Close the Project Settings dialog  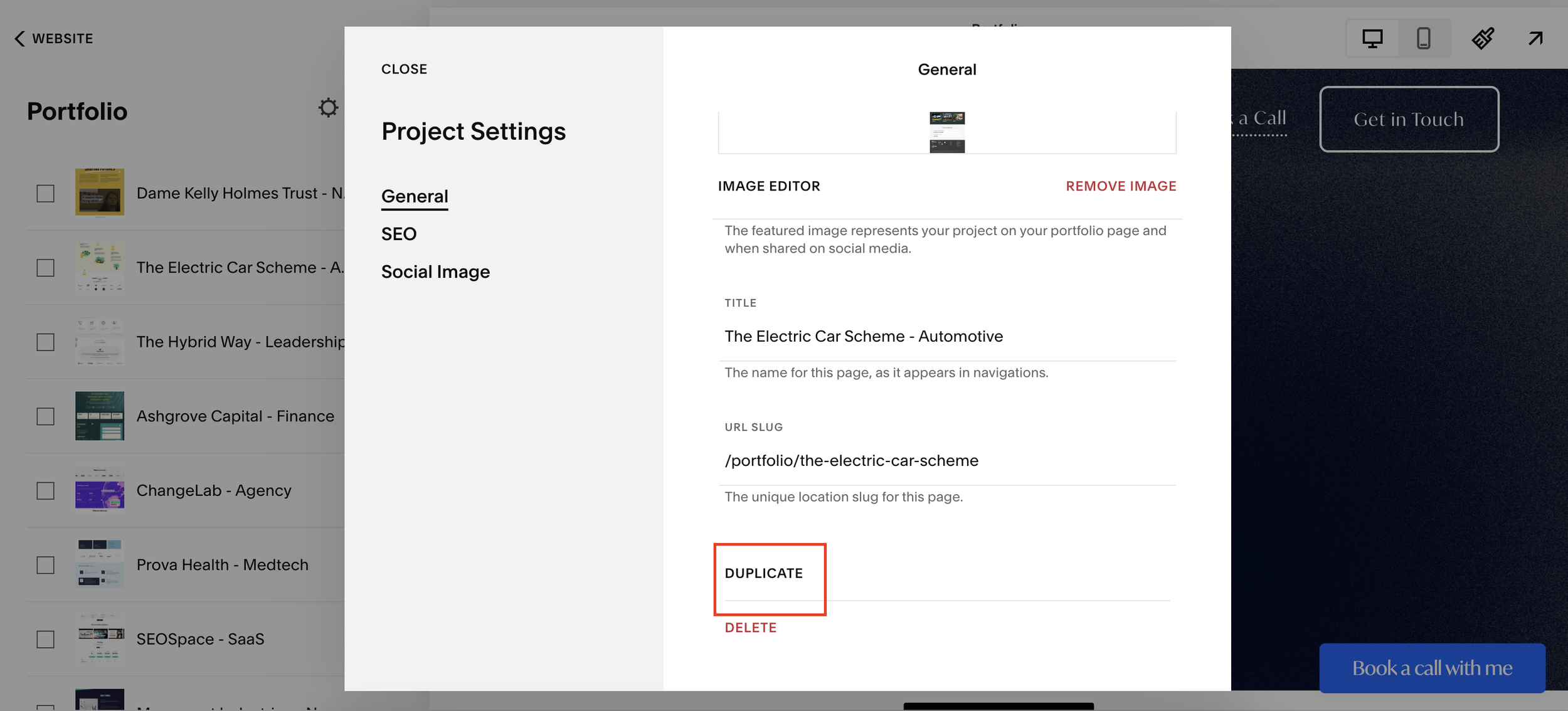coord(404,69)
